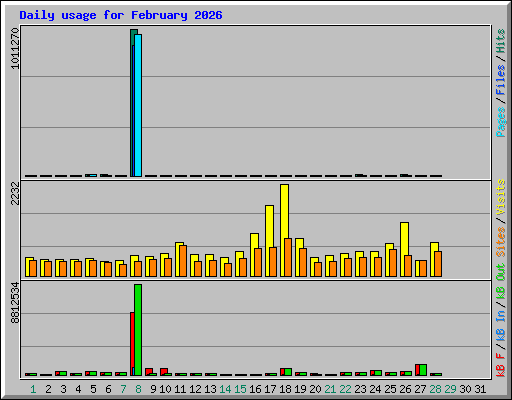Click the orange Sites bar on day 11

click(183, 261)
